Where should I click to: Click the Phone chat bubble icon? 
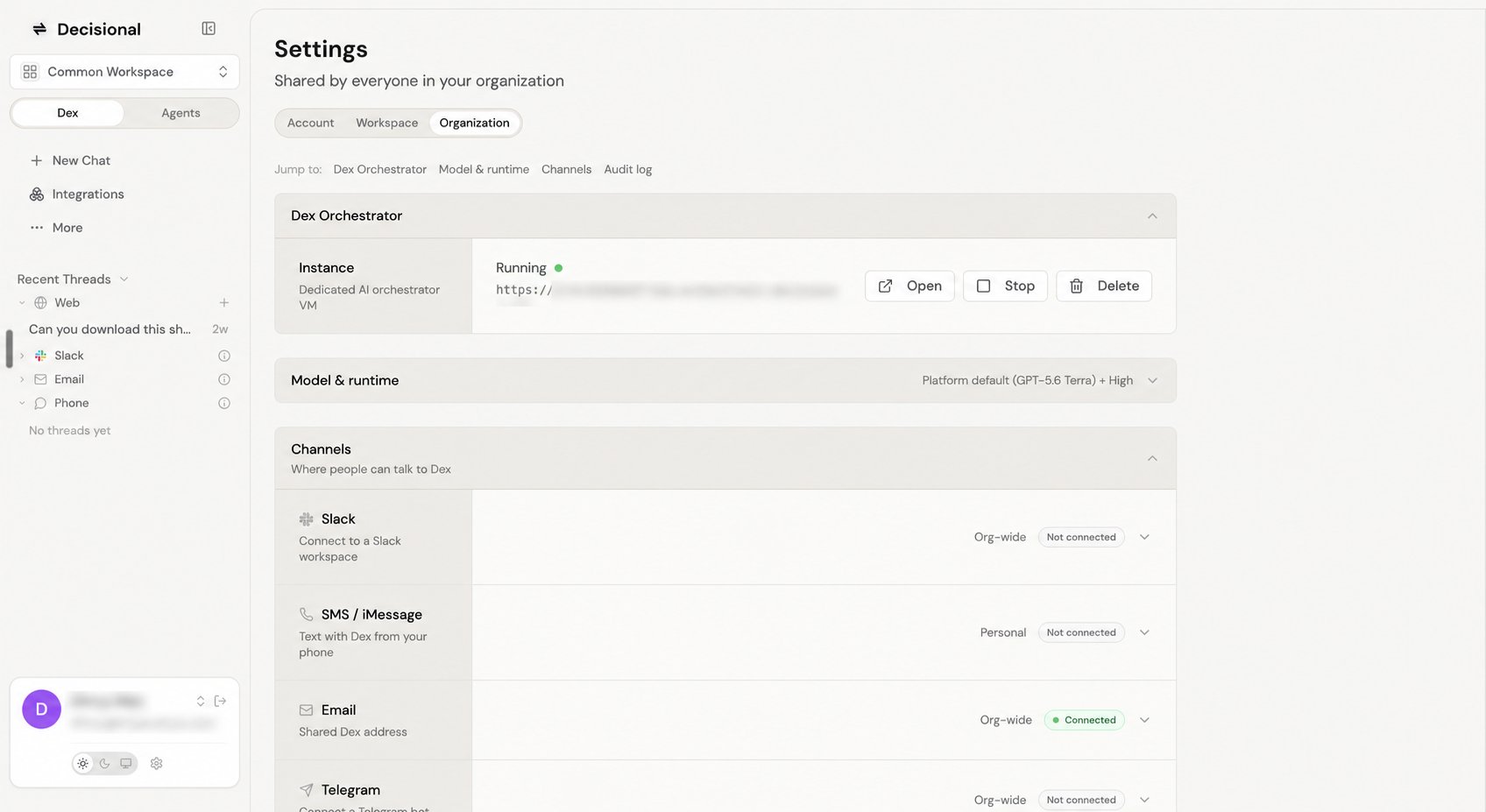[x=40, y=403]
